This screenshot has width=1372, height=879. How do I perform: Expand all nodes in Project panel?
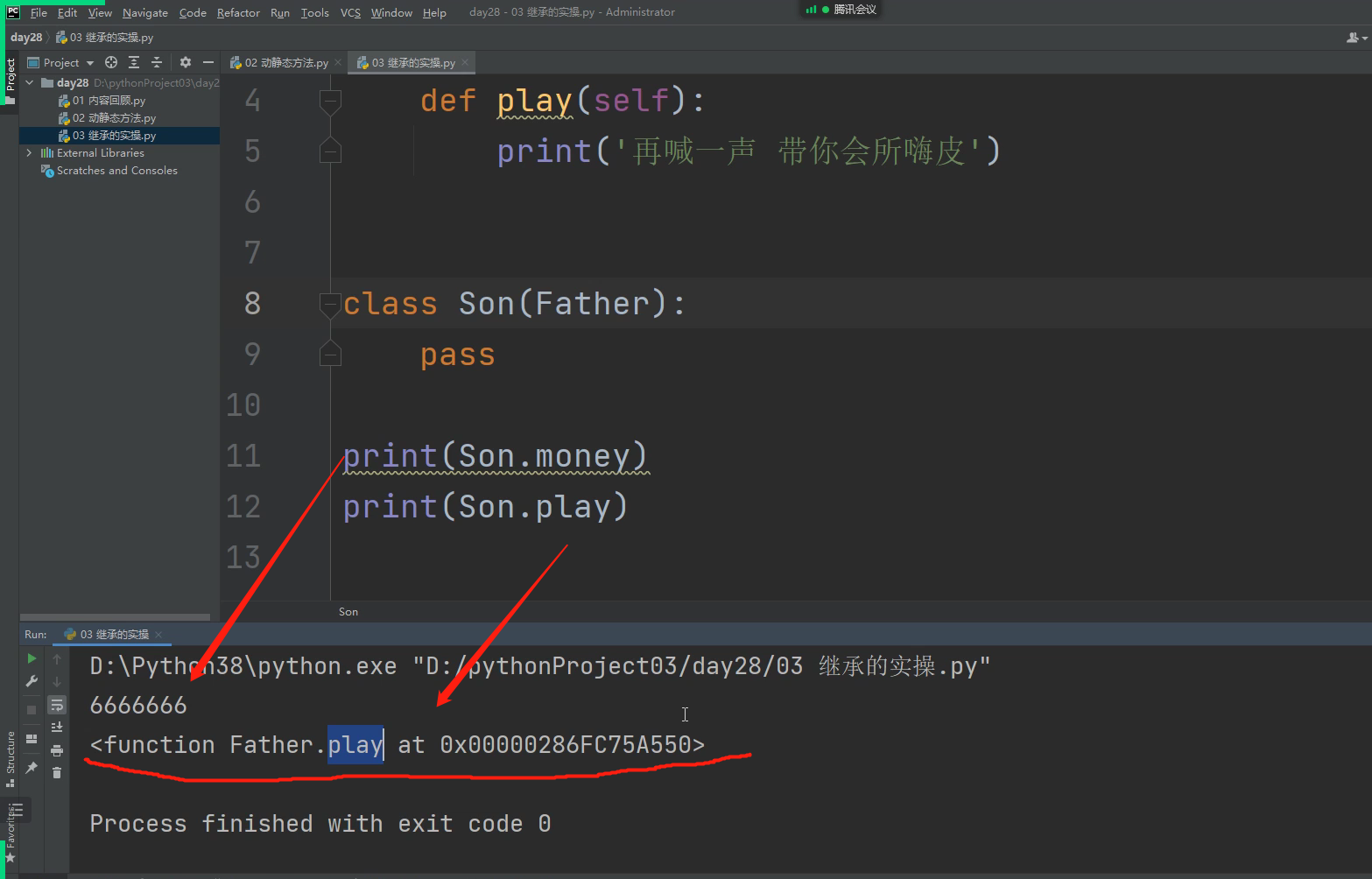coord(134,62)
